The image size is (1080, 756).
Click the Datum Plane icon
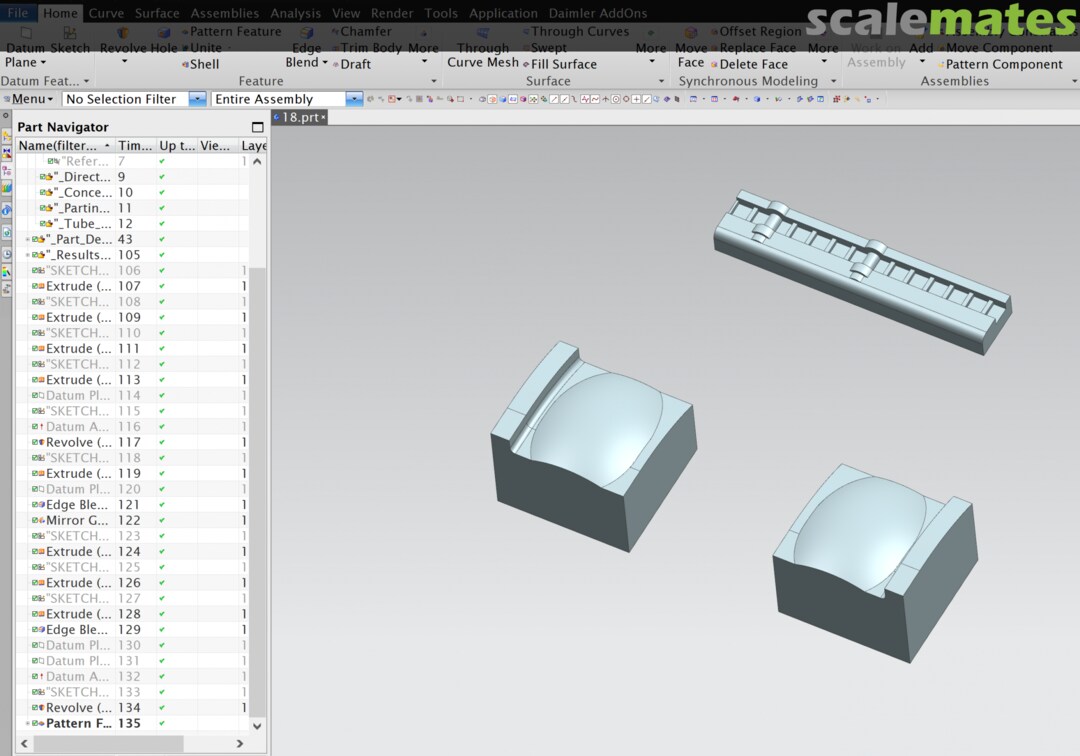point(25,34)
